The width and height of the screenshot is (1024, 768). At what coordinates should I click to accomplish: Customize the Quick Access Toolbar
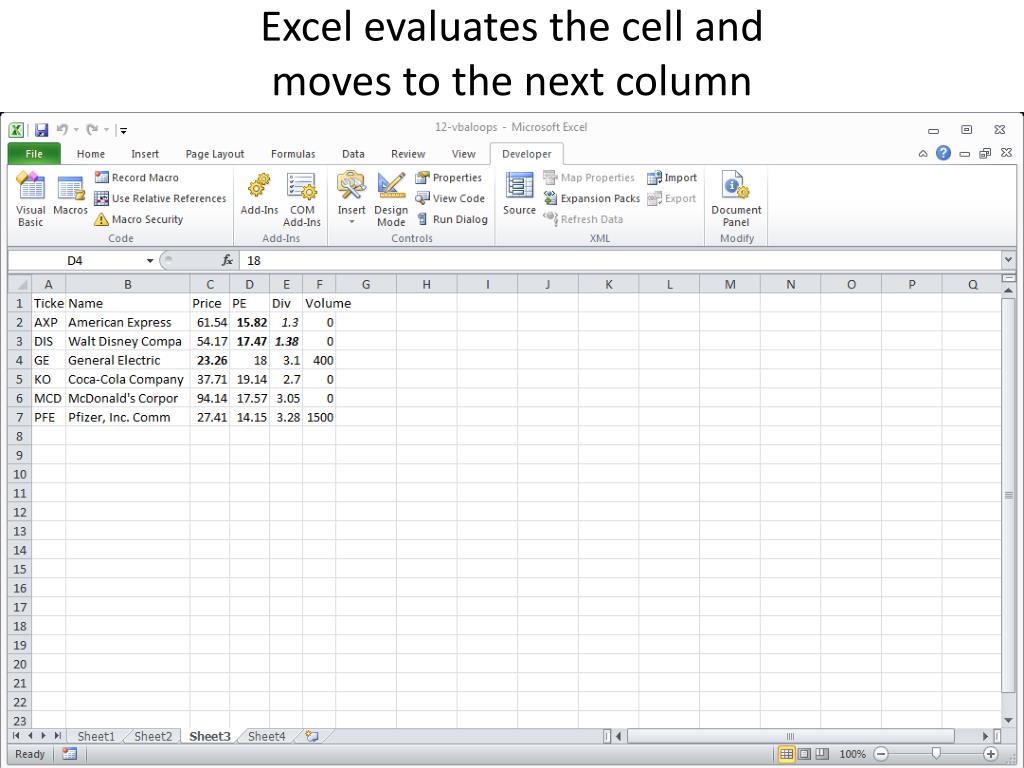(x=123, y=130)
